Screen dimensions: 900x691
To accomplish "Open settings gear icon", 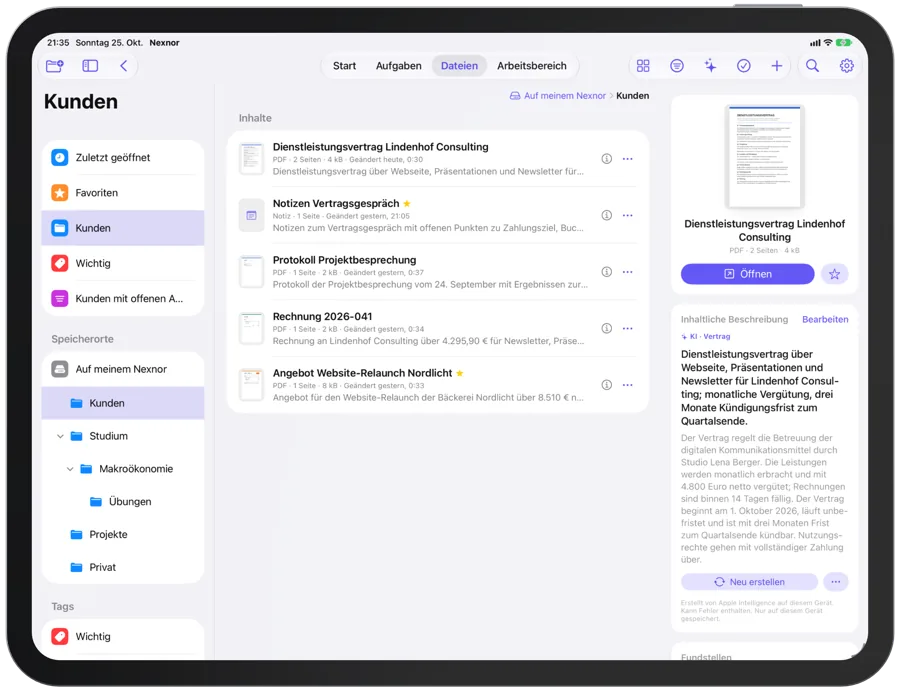I will pos(846,66).
